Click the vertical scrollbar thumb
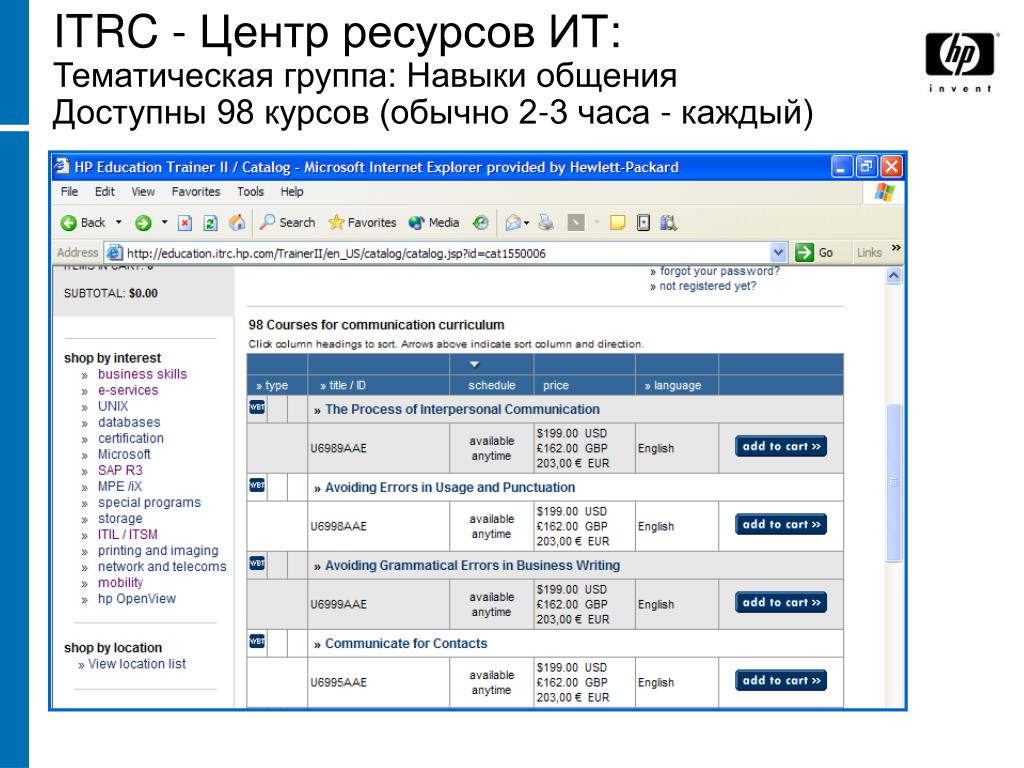This screenshot has width=1024, height=768. coord(893,483)
